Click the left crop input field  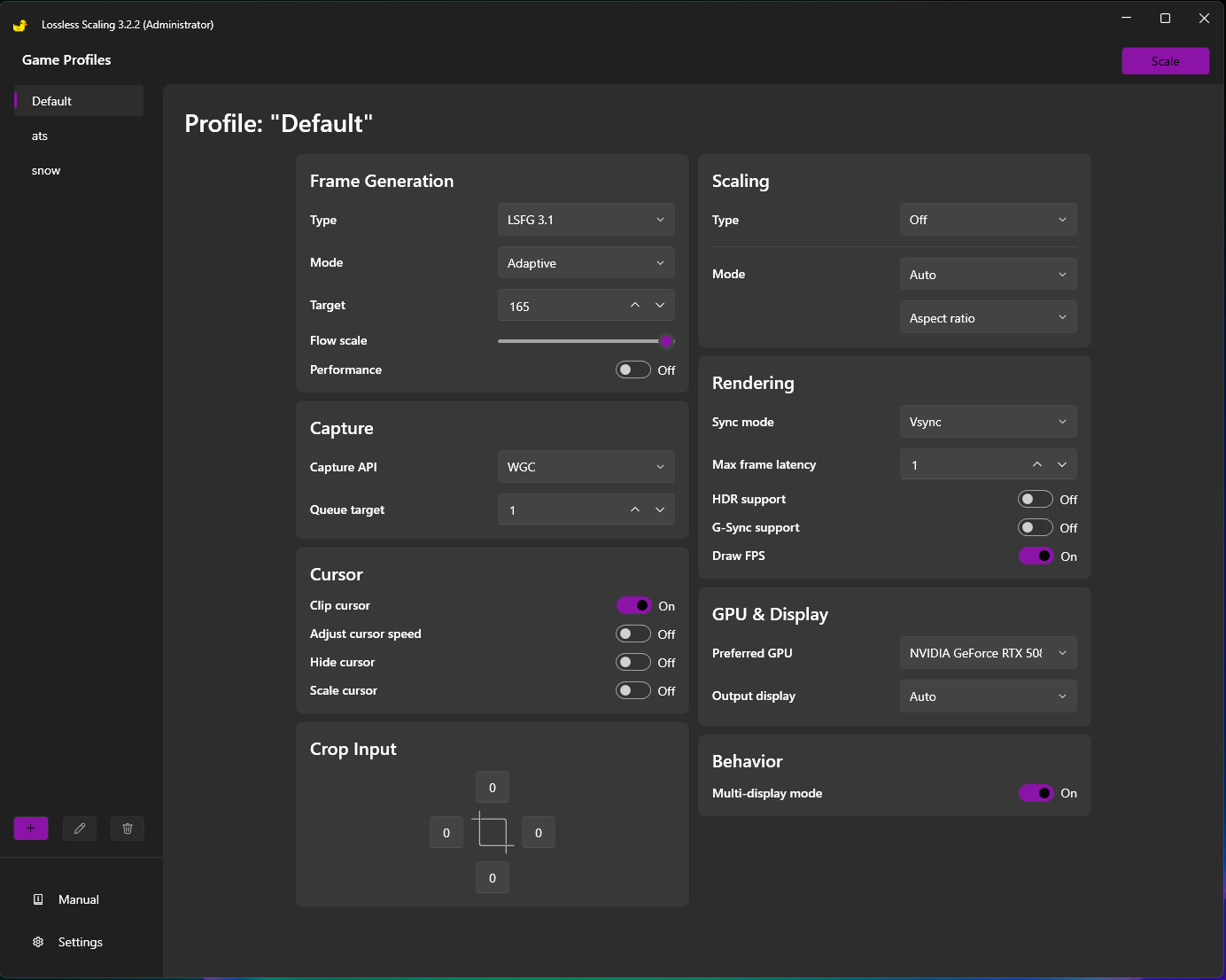[446, 833]
